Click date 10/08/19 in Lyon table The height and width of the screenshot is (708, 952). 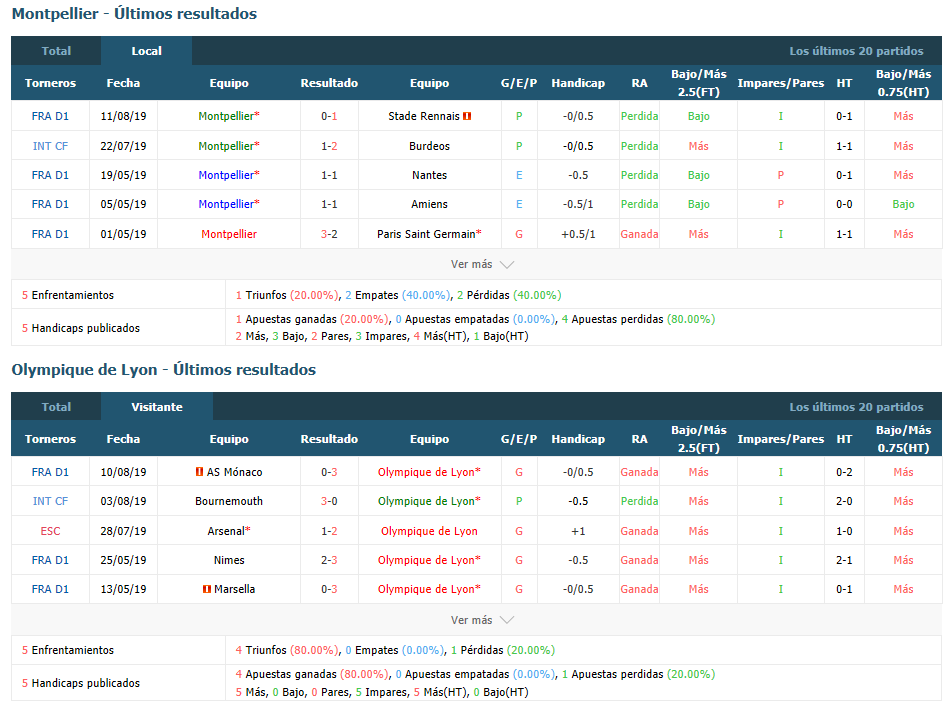tap(123, 472)
